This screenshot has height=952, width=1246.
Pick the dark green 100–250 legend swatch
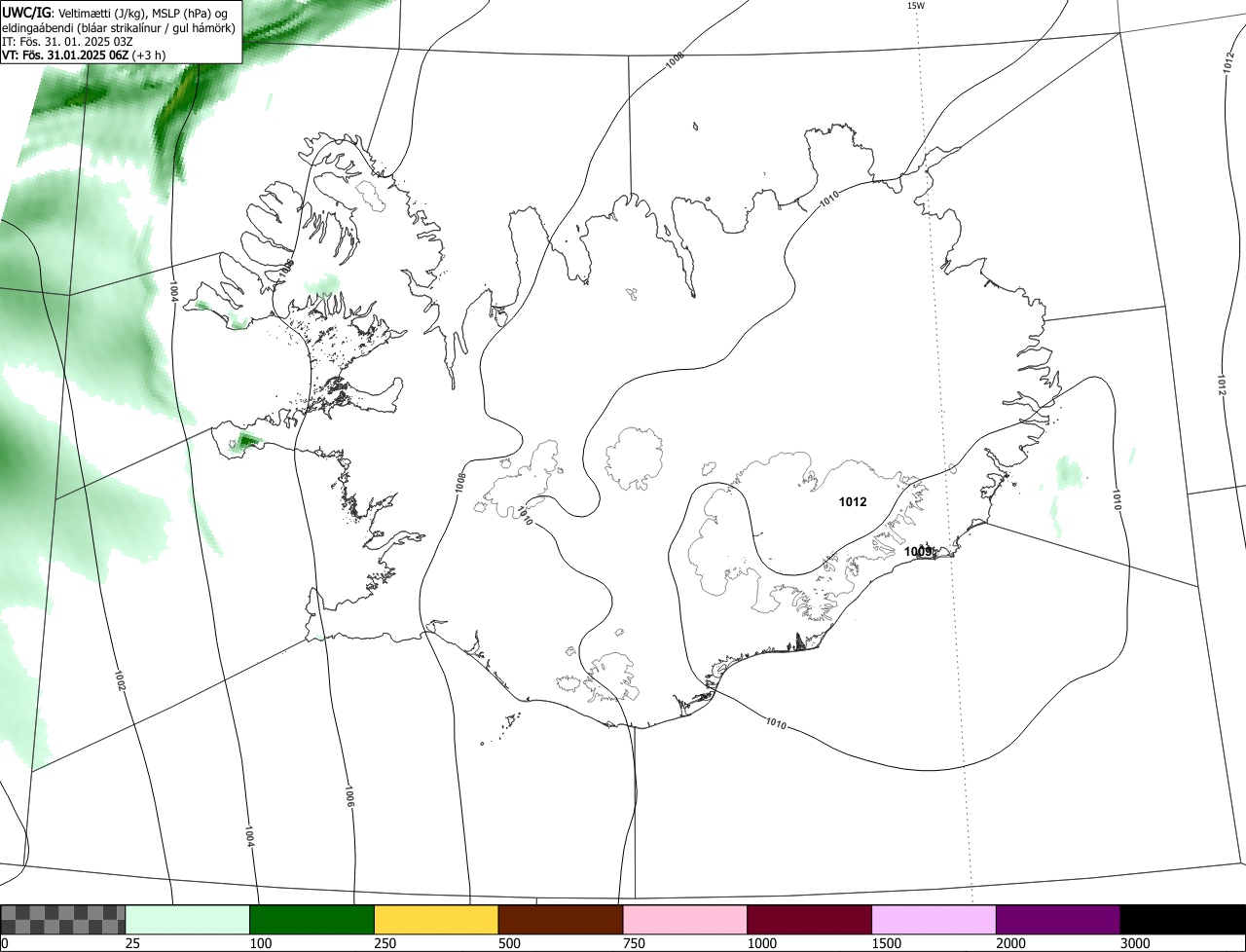[312, 920]
